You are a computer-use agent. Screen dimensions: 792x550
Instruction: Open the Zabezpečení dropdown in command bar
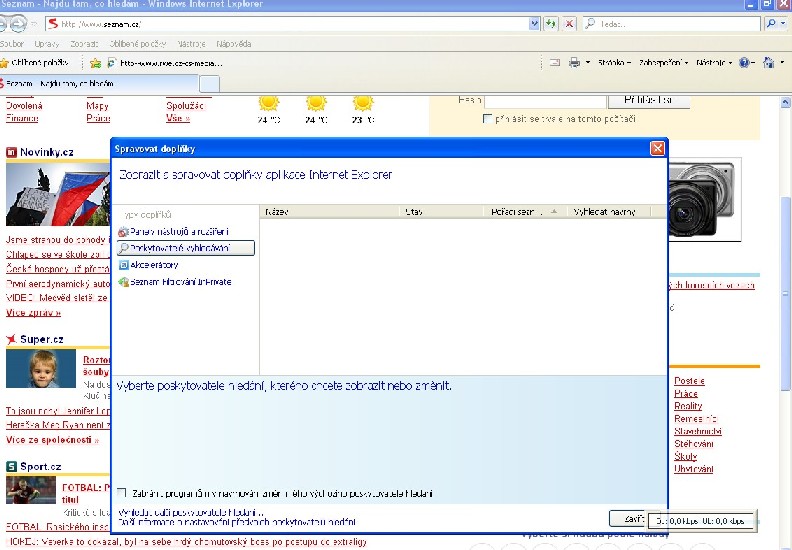coord(664,63)
